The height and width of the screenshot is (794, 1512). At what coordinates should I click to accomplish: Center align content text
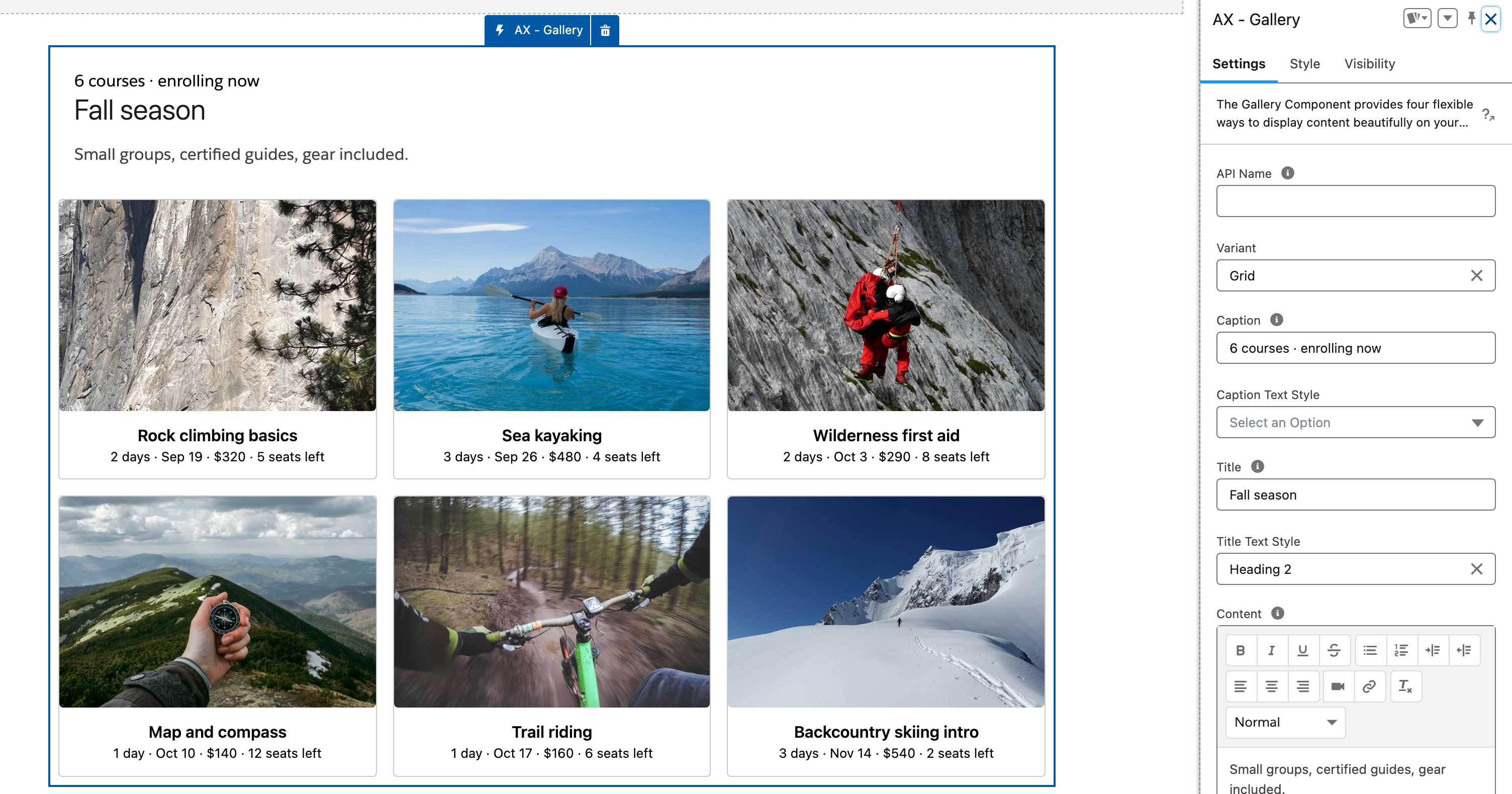[1272, 686]
